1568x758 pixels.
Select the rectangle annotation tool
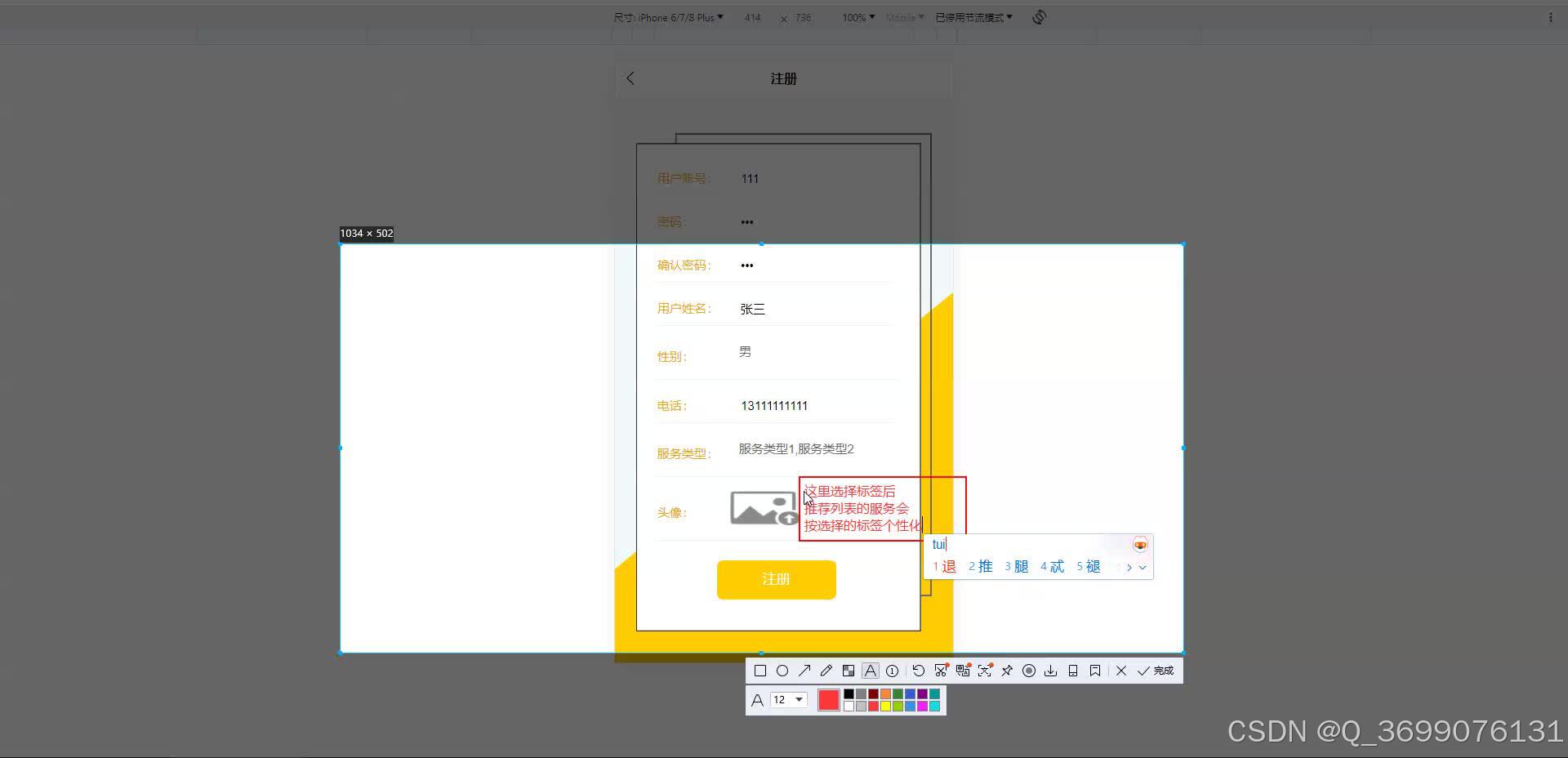[760, 670]
